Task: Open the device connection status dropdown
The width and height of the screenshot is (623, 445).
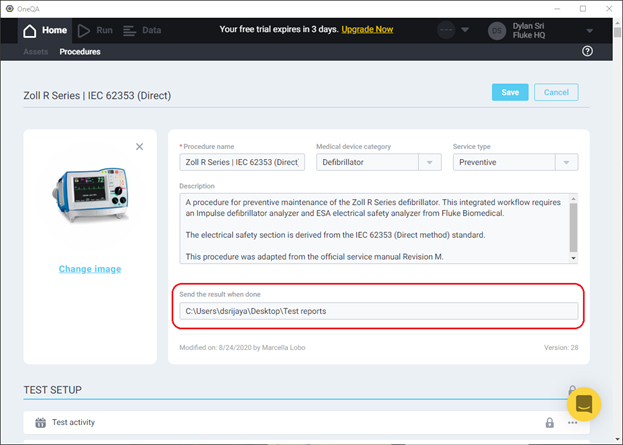Action: (465, 31)
